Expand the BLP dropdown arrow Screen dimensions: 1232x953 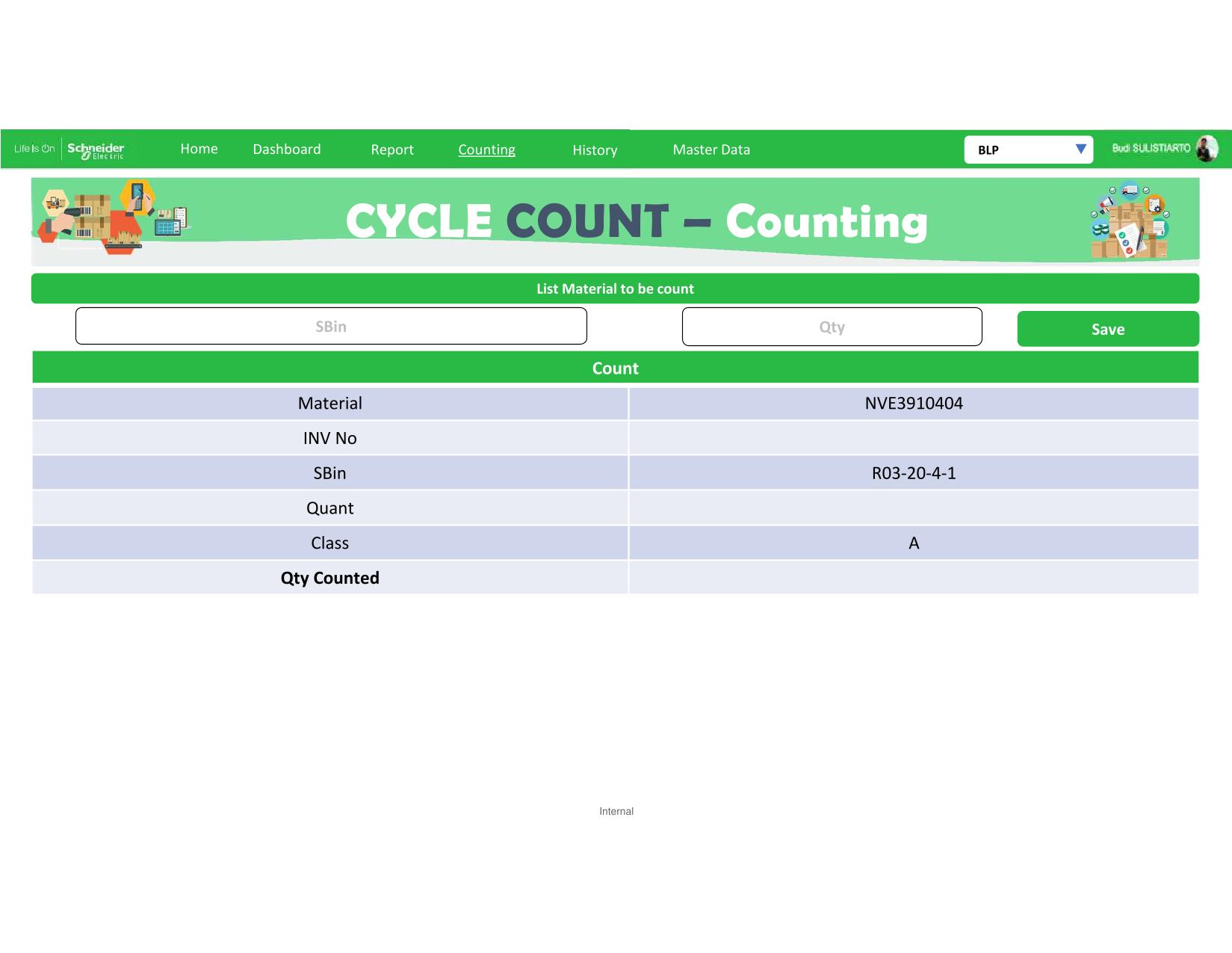click(x=1080, y=149)
